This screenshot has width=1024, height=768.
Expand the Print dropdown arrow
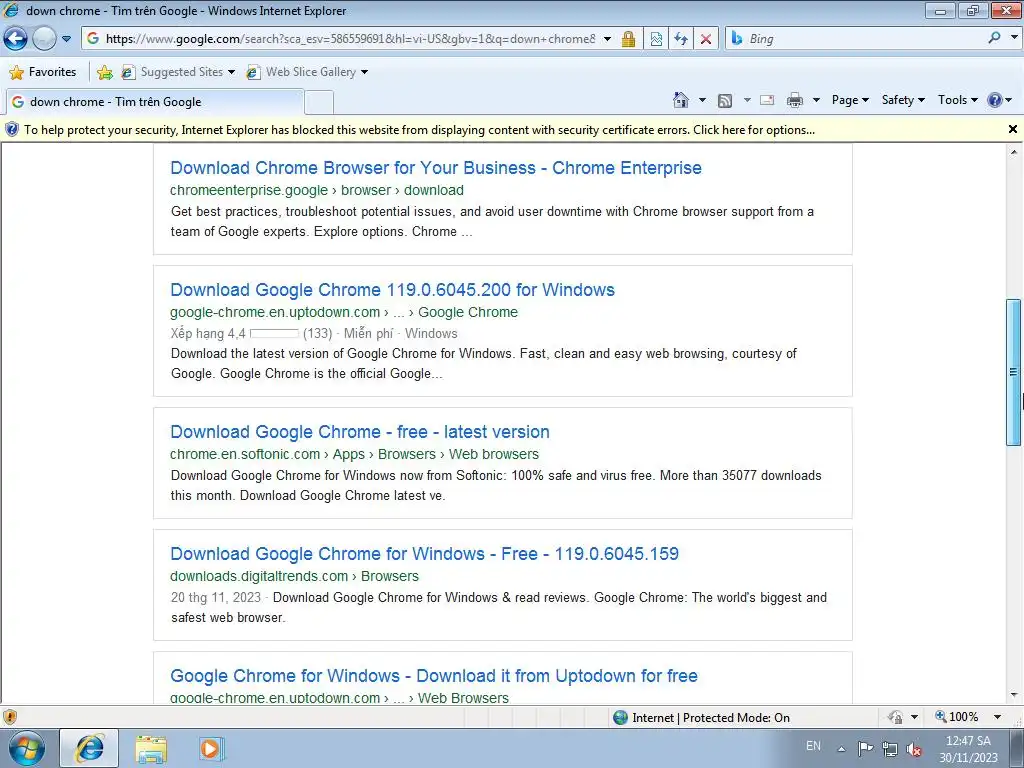(816, 100)
